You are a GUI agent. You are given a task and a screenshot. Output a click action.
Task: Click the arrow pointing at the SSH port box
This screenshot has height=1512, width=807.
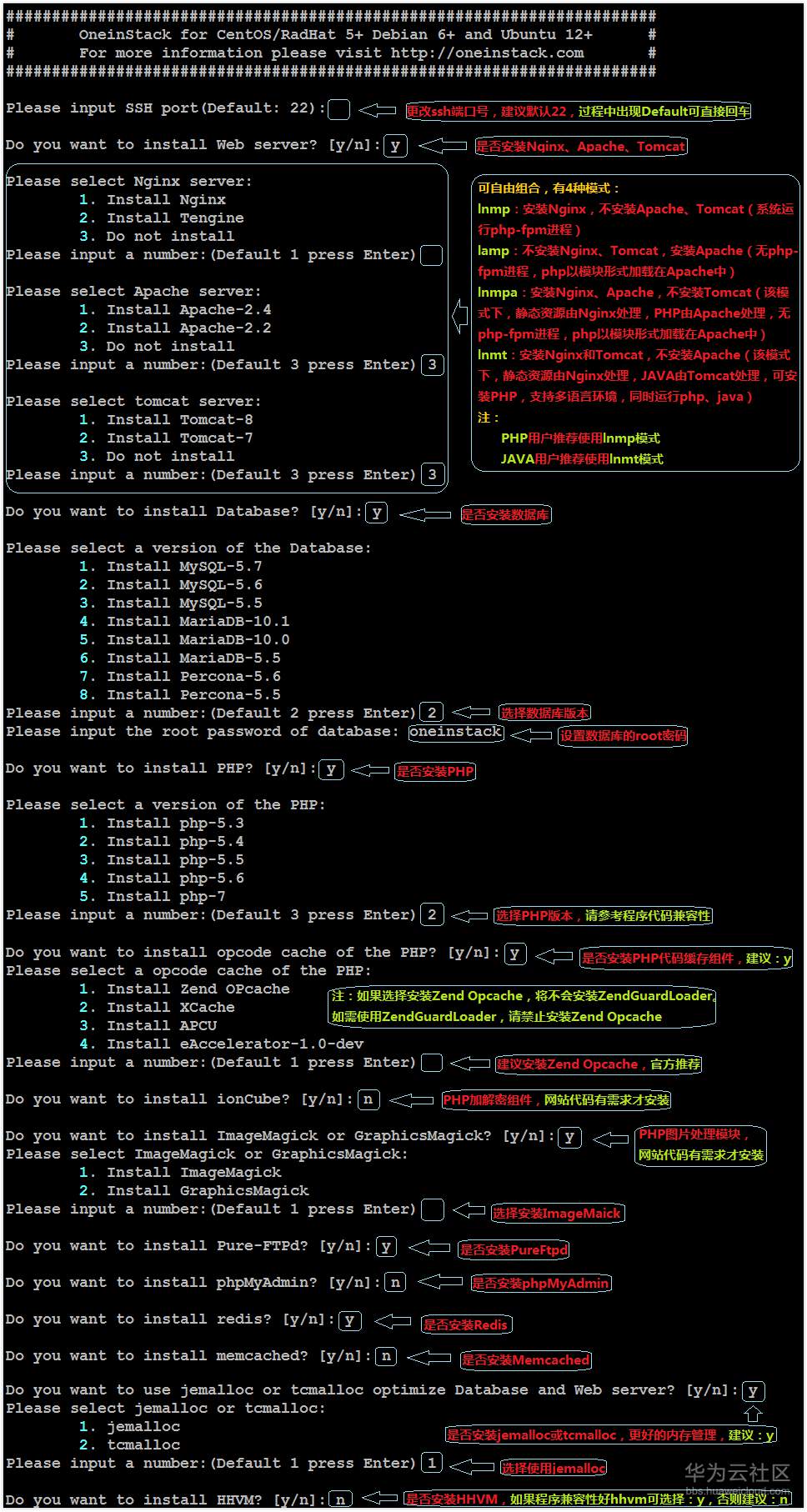point(378,110)
